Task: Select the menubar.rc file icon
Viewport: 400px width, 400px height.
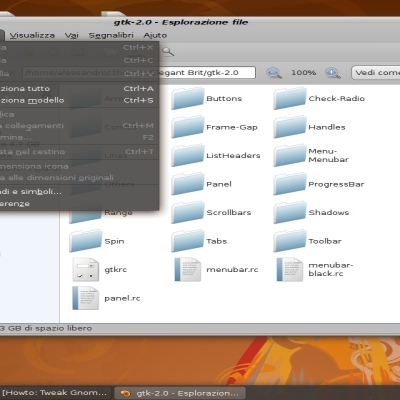Action: [188, 270]
